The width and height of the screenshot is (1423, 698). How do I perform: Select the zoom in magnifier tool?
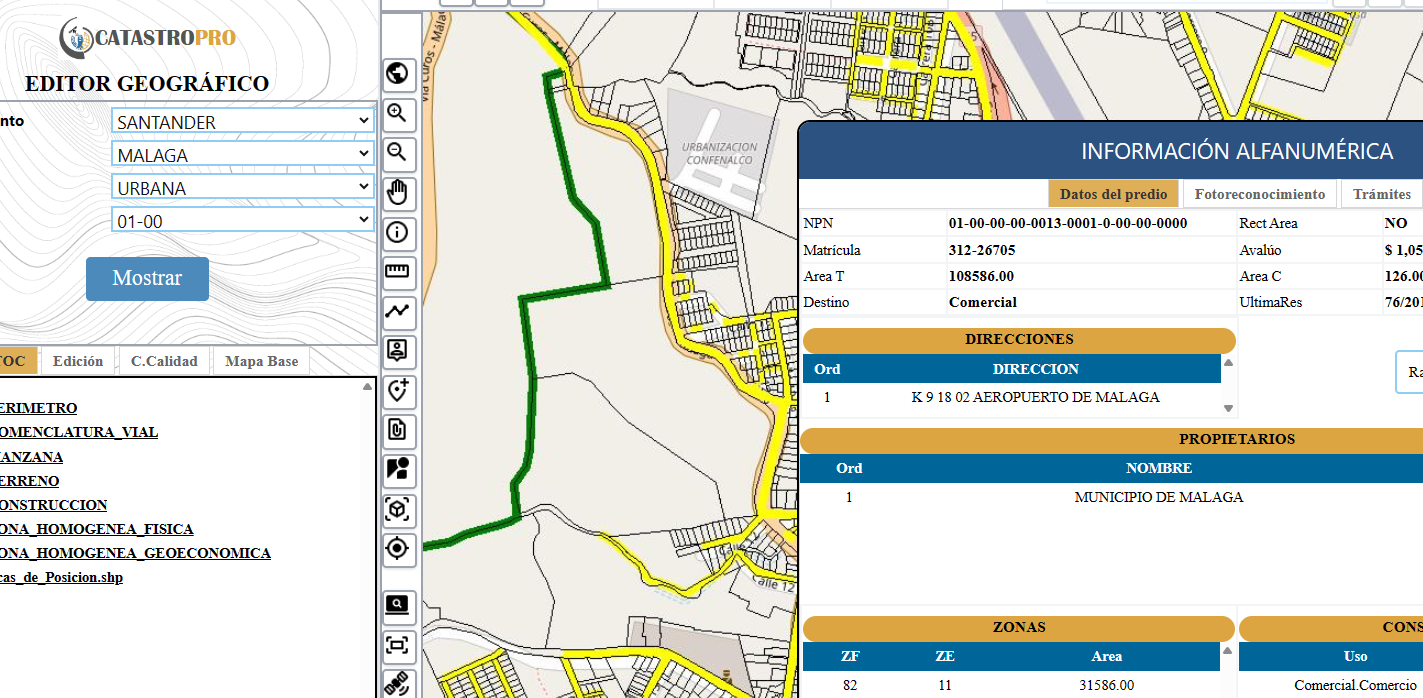398,113
